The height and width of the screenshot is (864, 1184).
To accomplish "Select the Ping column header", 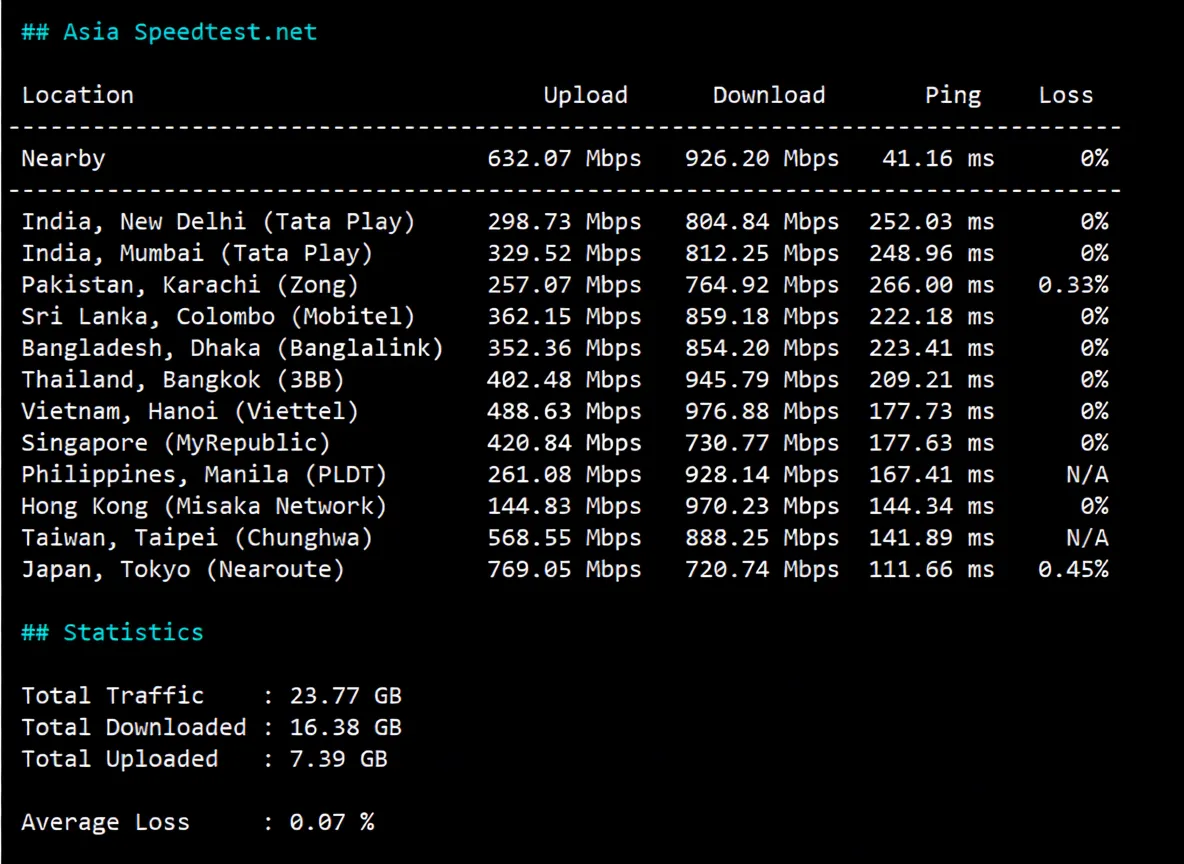I will click(x=952, y=94).
